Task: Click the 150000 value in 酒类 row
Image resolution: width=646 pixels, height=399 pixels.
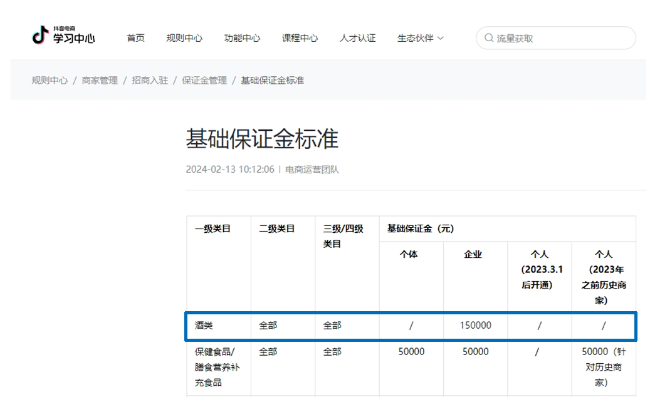Action: click(475, 326)
